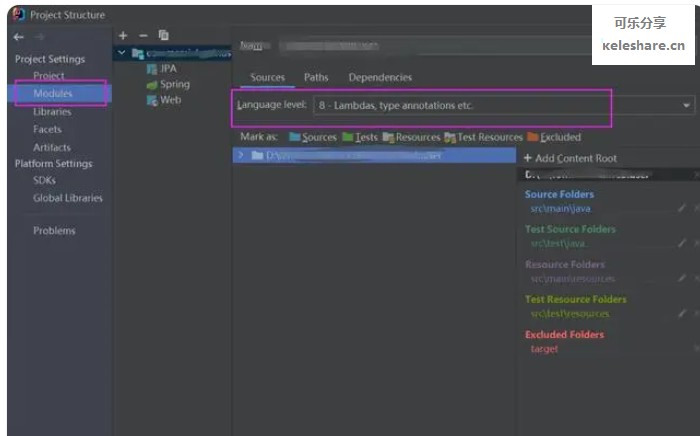Screen dimensions: 700x436
Task: Collapse the root module tree node
Action: [121, 53]
